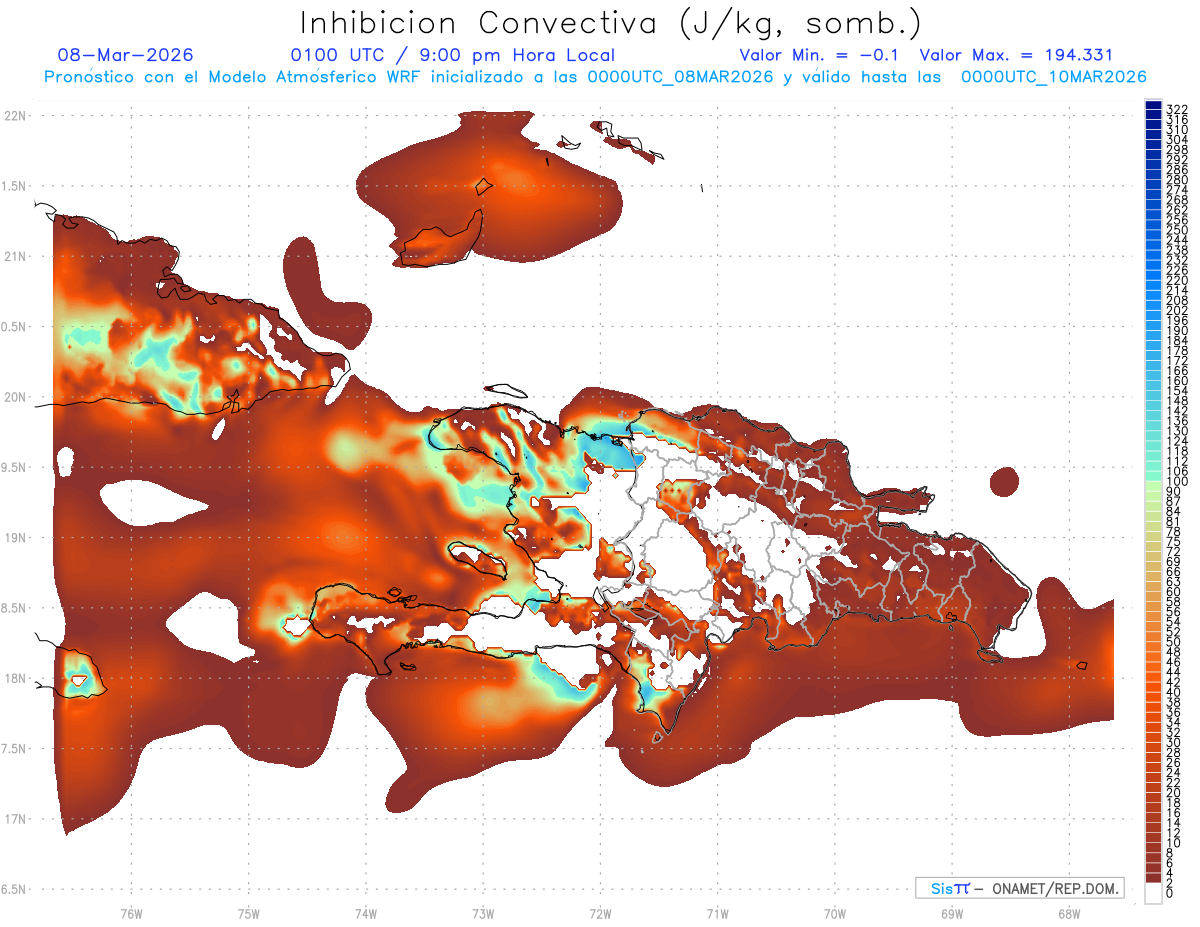This screenshot has height=927, width=1200.
Task: Click the "18N" latitude label
Action: coord(14,679)
